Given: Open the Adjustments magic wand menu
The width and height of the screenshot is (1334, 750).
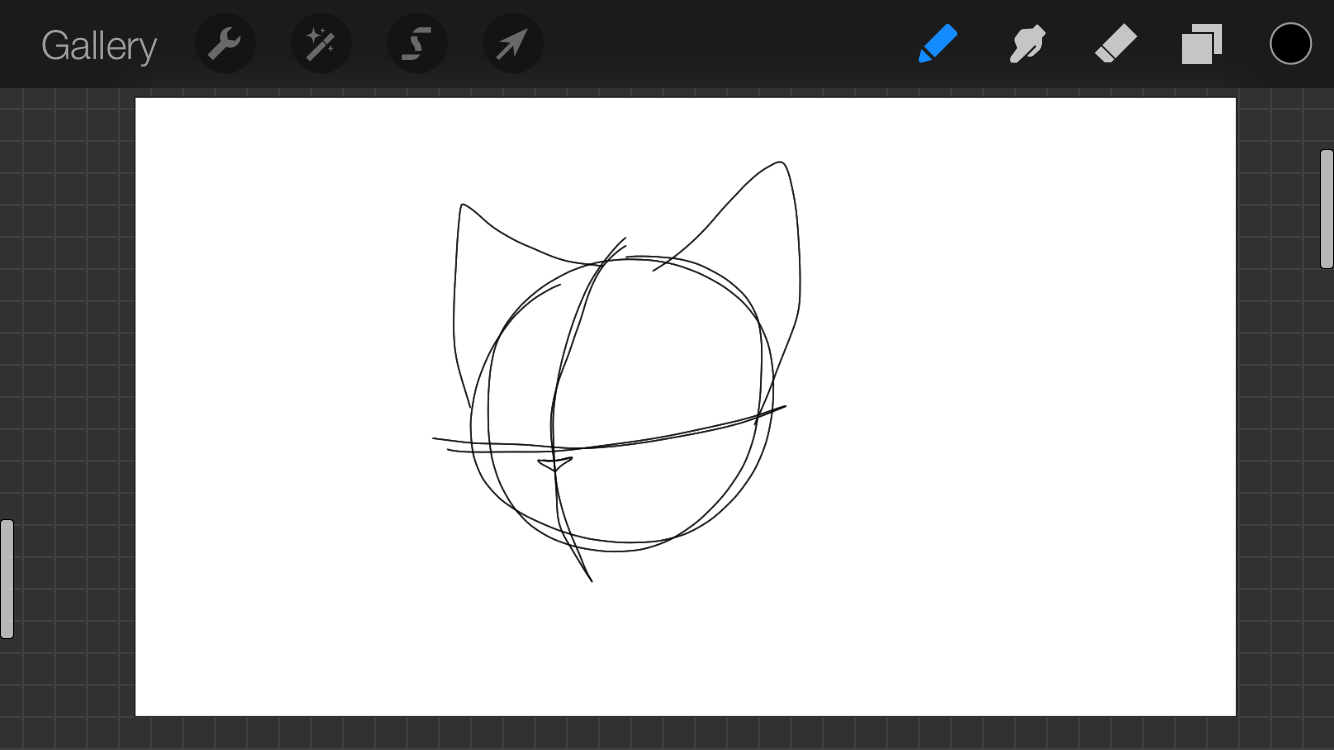Looking at the screenshot, I should [321, 44].
